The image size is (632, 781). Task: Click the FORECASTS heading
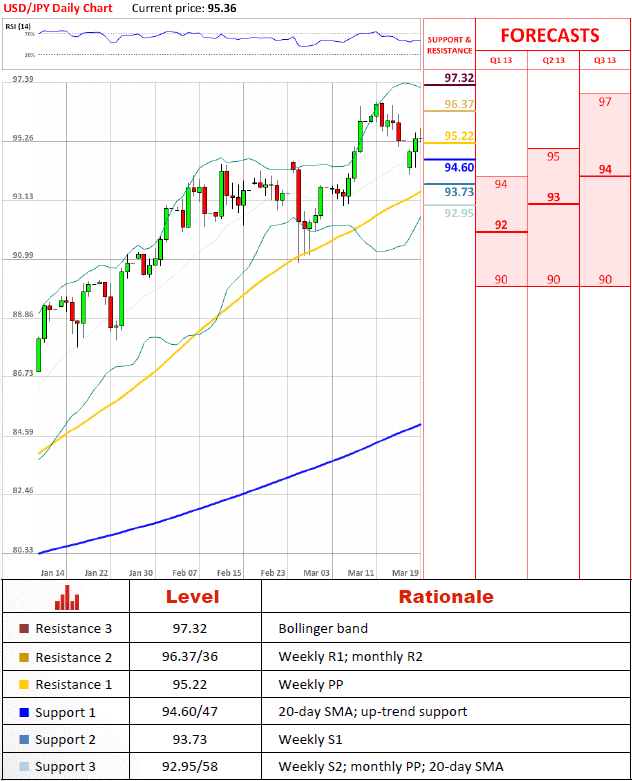(550, 35)
